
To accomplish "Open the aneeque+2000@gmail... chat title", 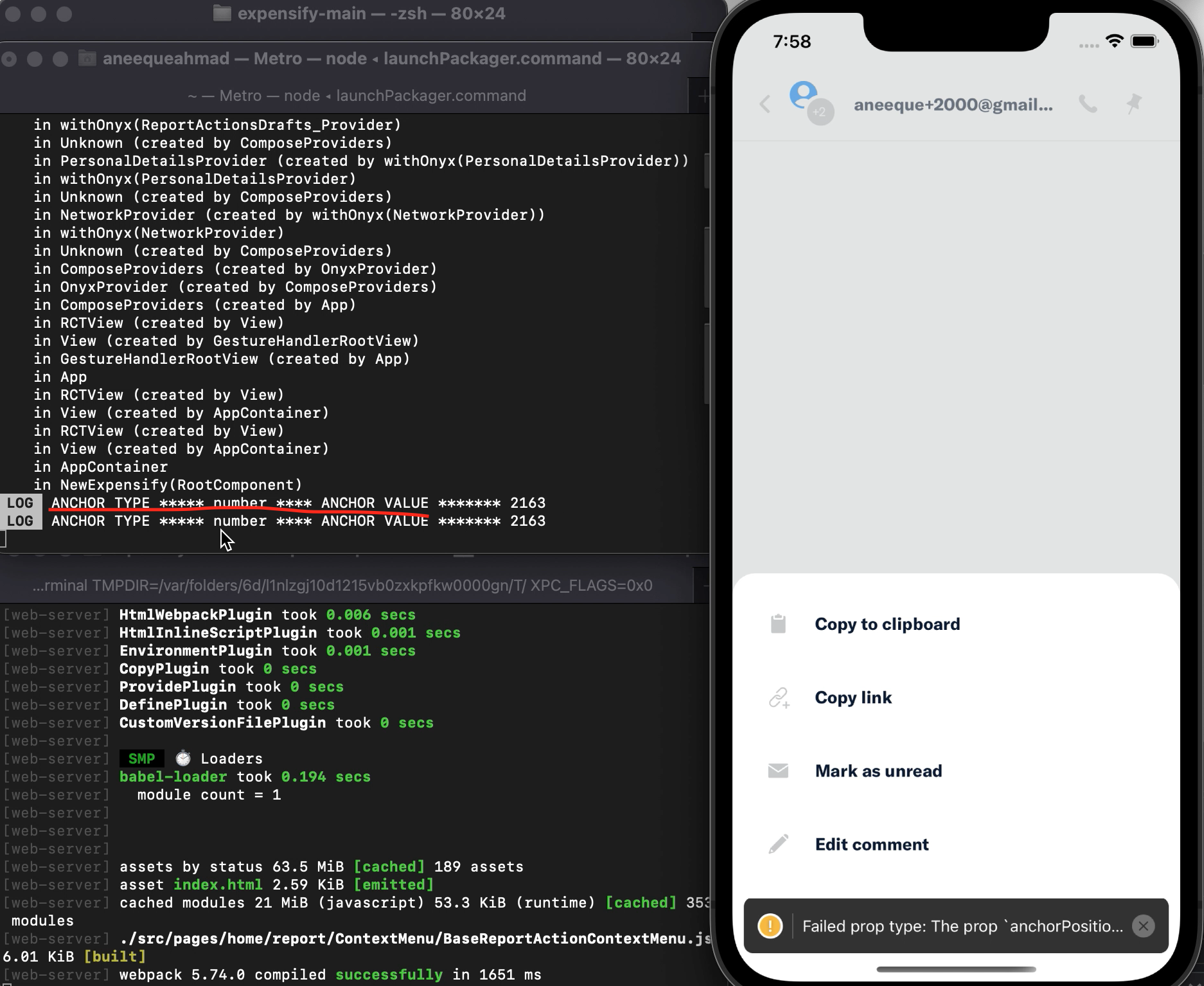I will point(953,105).
